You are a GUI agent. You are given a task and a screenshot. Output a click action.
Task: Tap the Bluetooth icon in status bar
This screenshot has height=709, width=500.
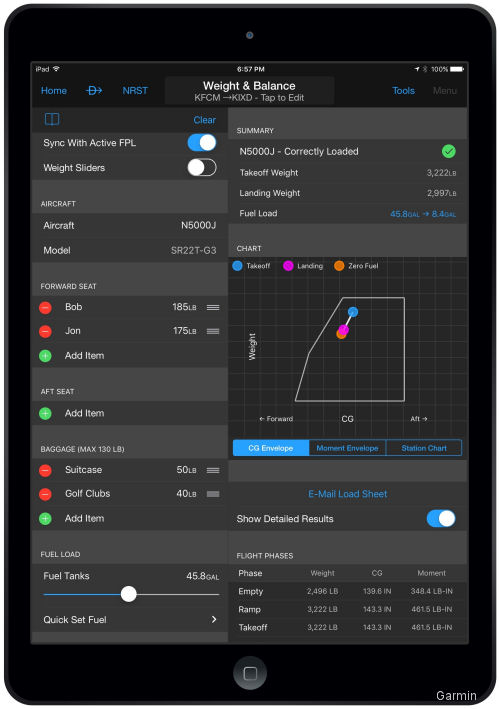click(x=425, y=69)
